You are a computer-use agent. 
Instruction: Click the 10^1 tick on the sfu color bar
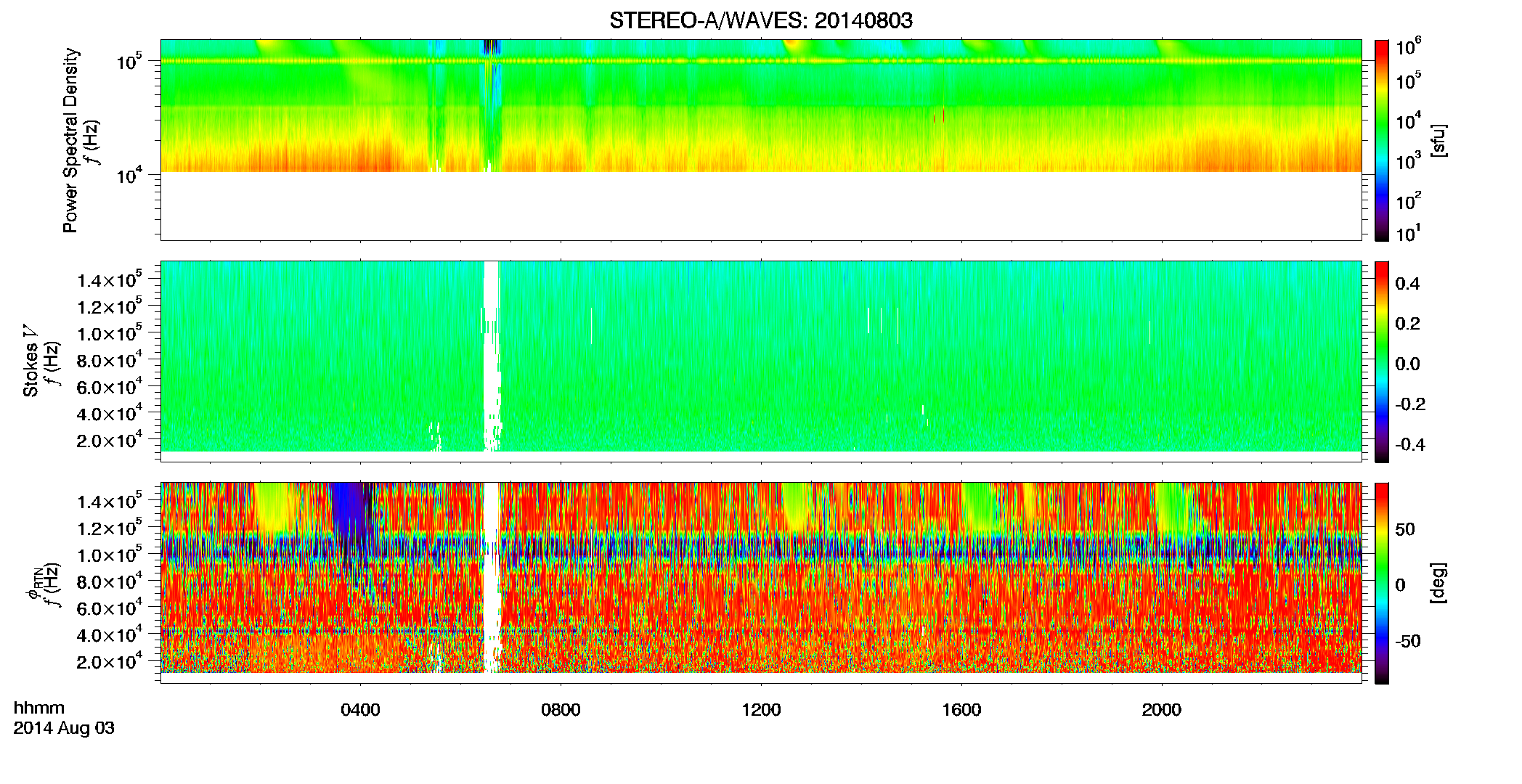tap(1408, 234)
